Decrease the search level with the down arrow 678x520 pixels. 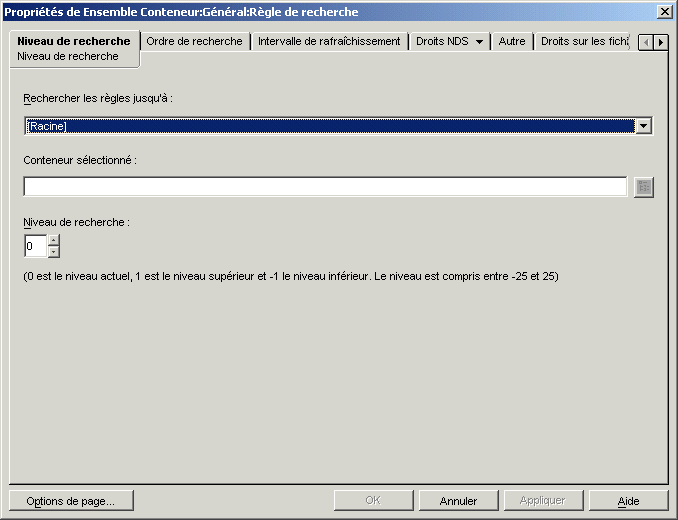54,252
